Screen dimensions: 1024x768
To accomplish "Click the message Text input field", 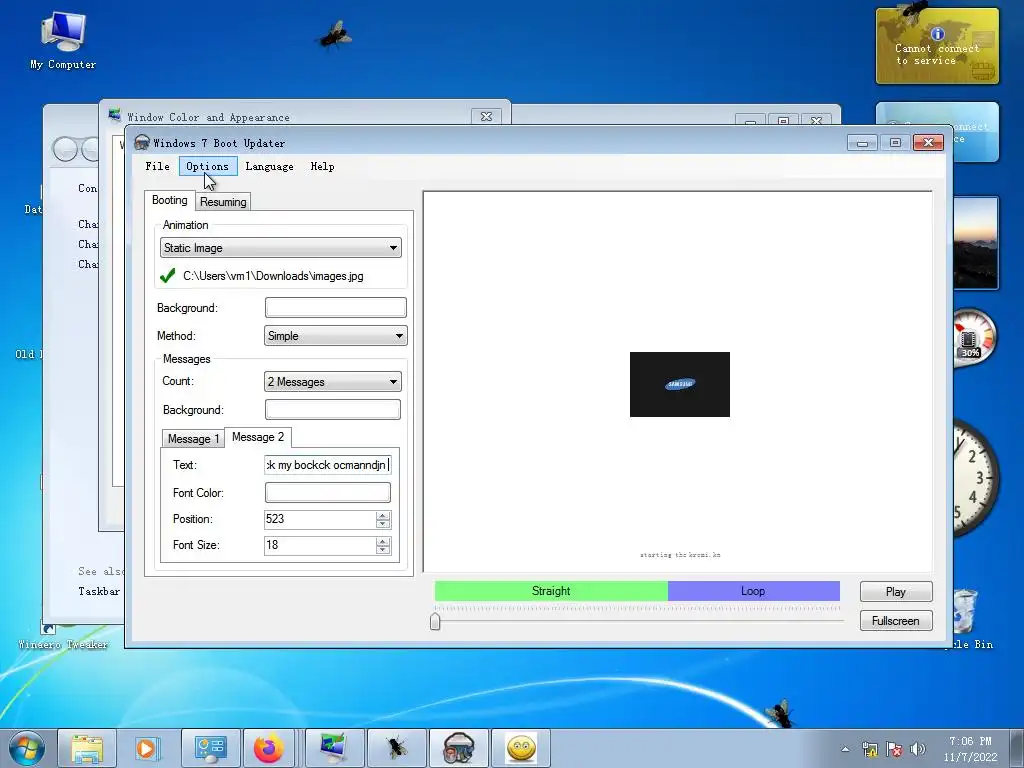I will [x=328, y=465].
